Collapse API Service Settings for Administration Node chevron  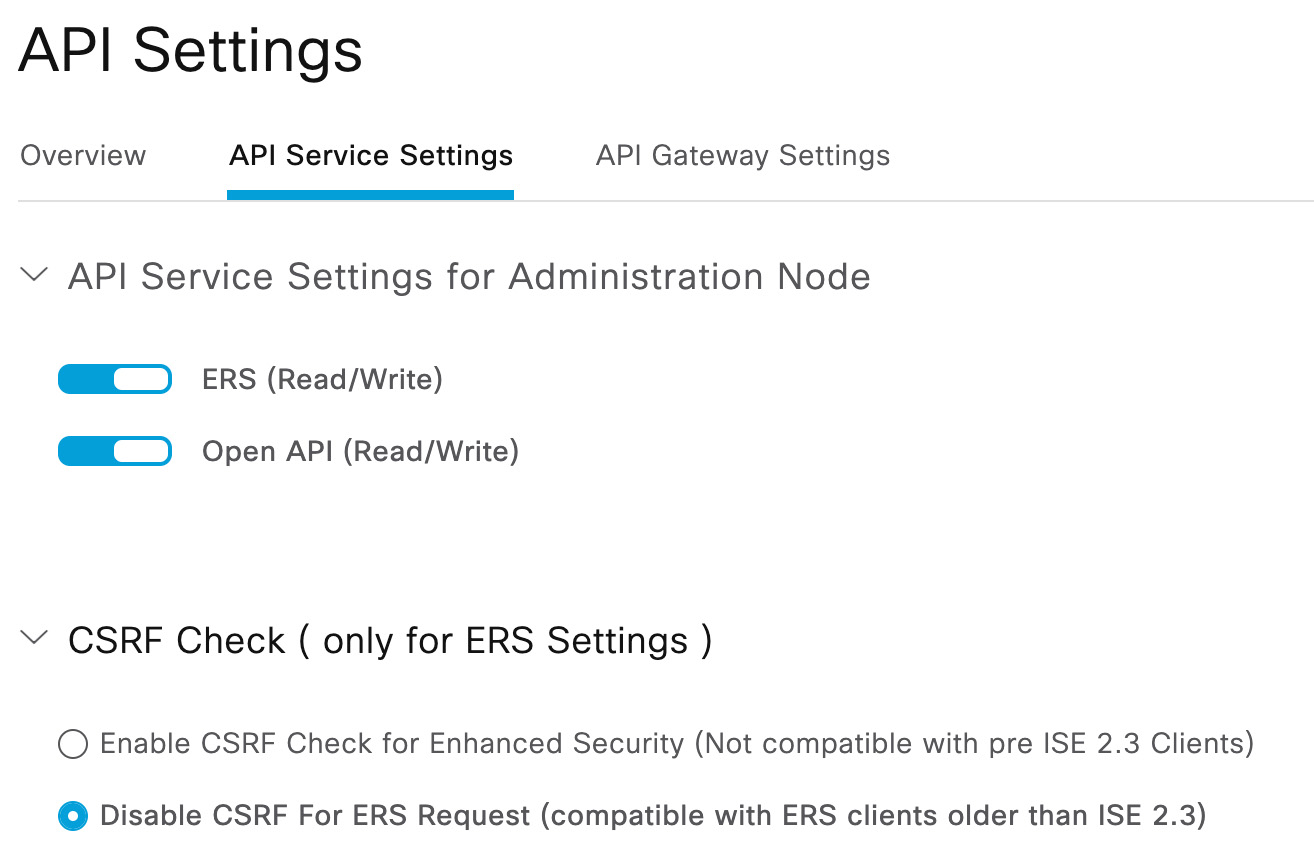(35, 275)
